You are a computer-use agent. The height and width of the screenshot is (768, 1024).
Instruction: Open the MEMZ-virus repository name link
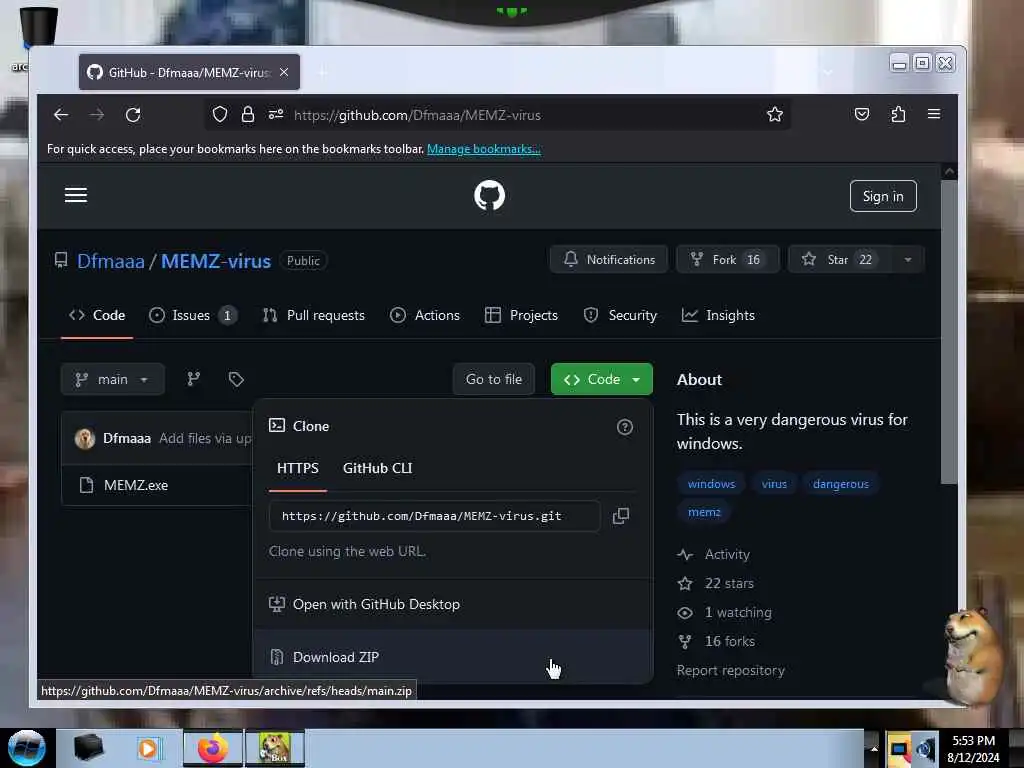pos(216,261)
